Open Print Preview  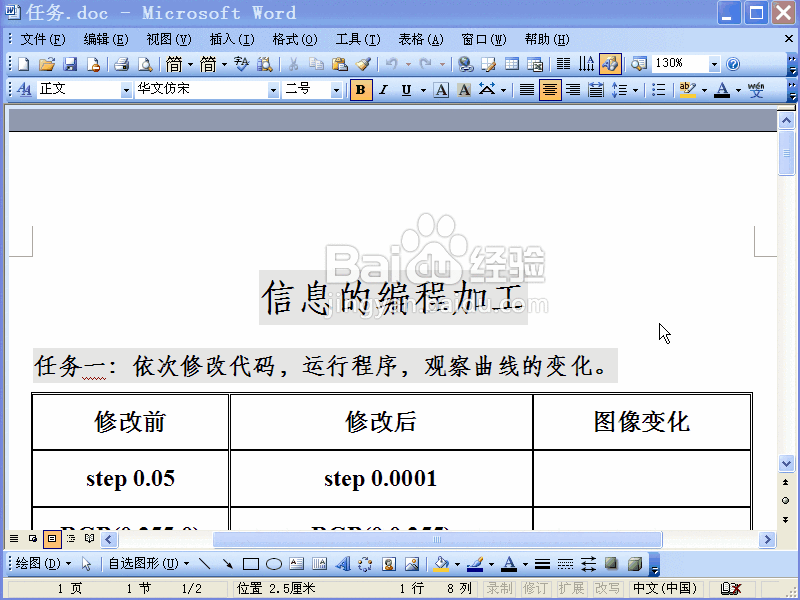pos(145,62)
